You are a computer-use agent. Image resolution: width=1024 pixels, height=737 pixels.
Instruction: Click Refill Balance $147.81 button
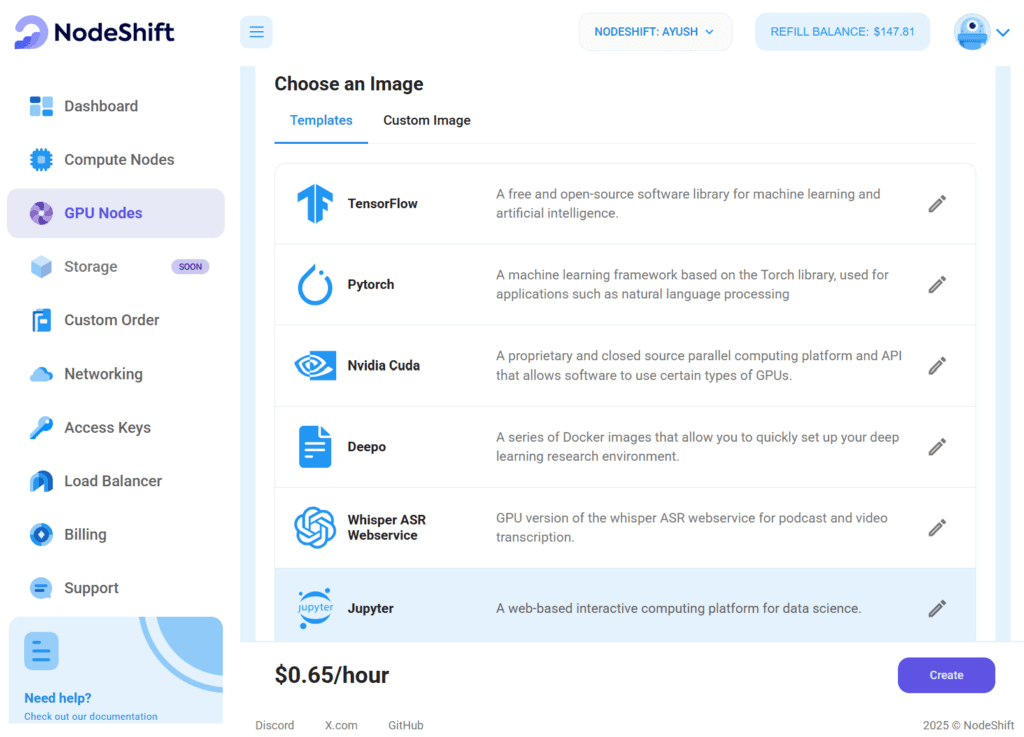tap(842, 32)
